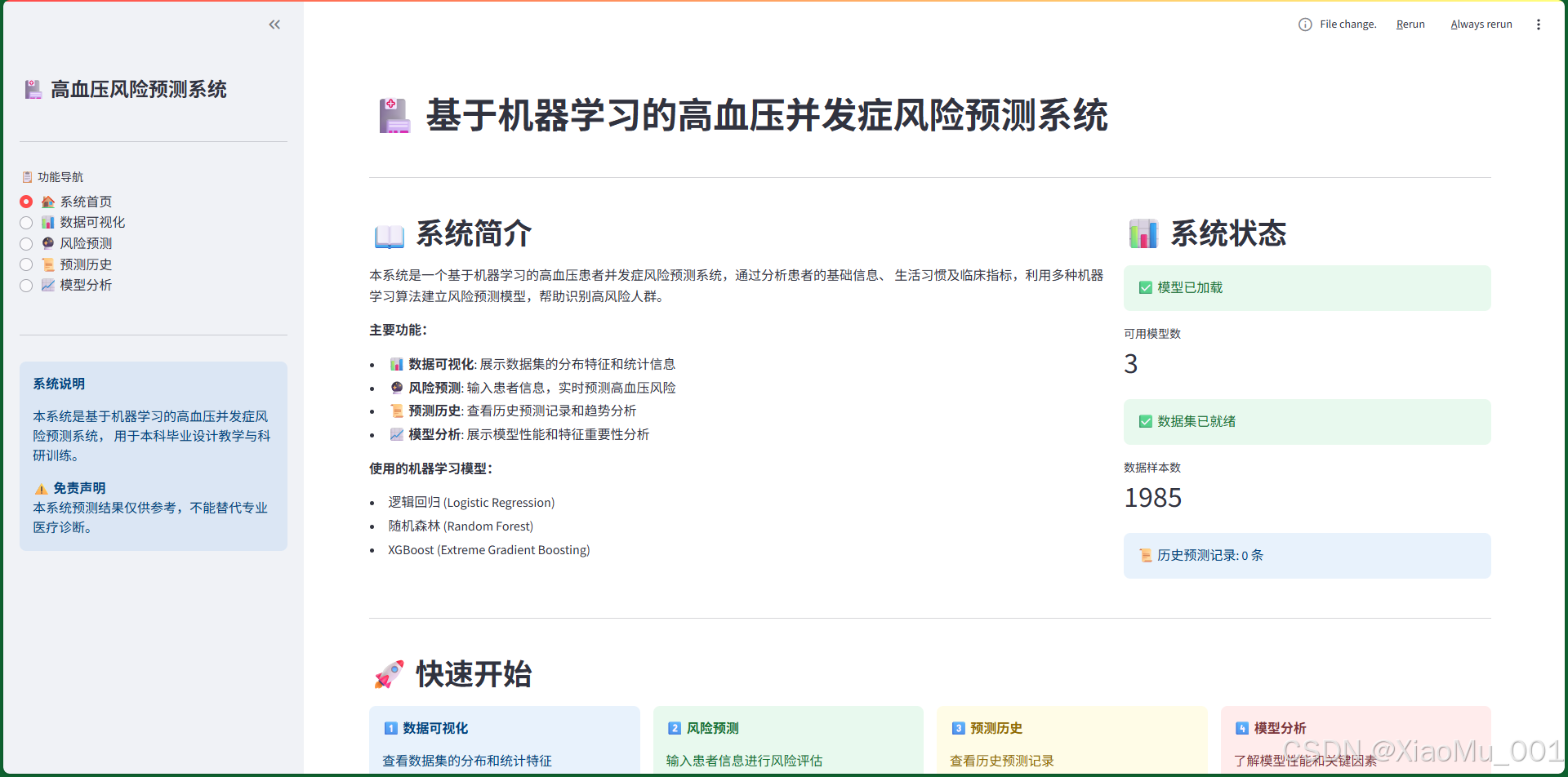The image size is (1568, 777).
Task: Click the clipboard icon next to 高血压风险预测系统
Action: pos(33,89)
